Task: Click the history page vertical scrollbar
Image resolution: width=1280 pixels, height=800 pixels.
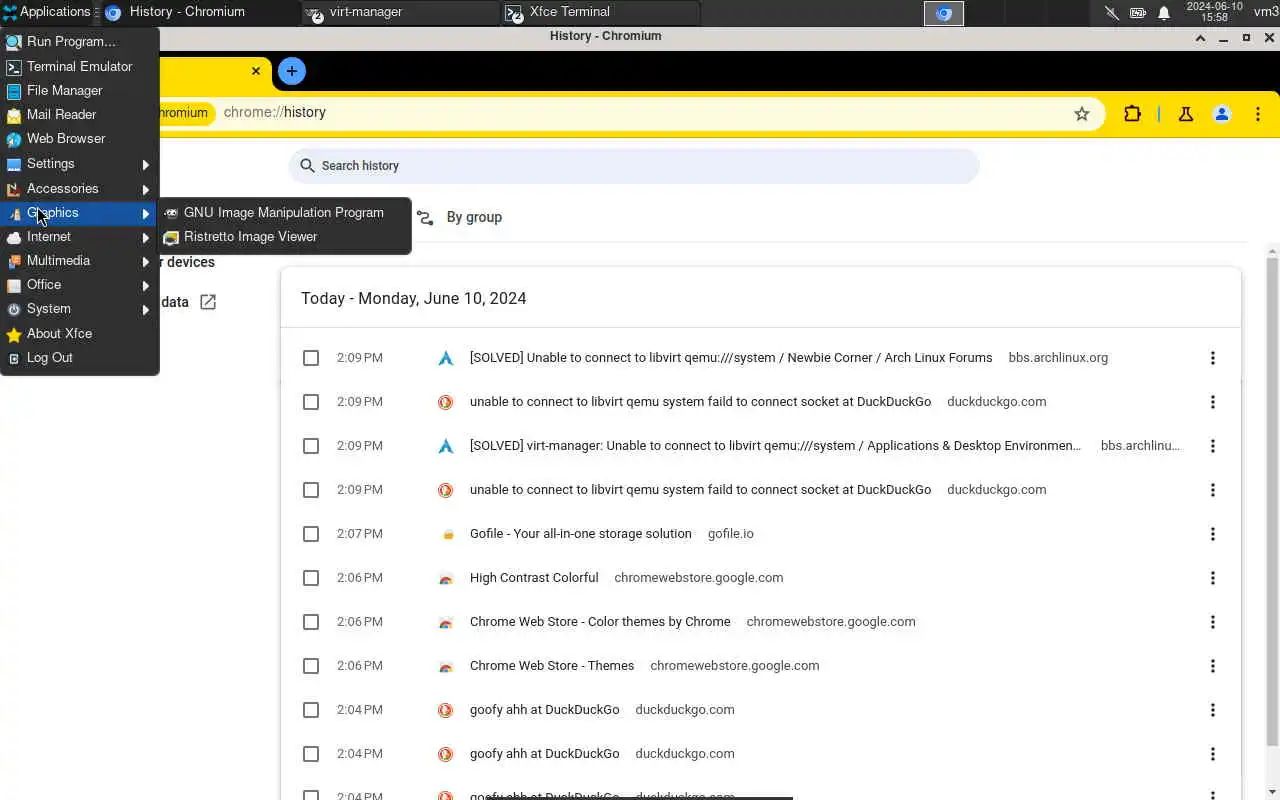Action: 1272,500
